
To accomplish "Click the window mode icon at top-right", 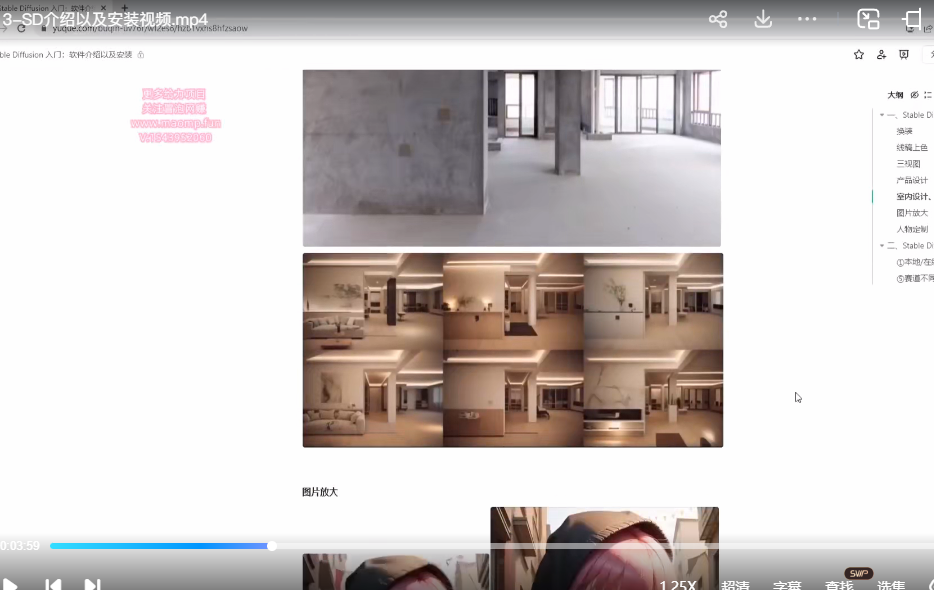I will [x=912, y=19].
